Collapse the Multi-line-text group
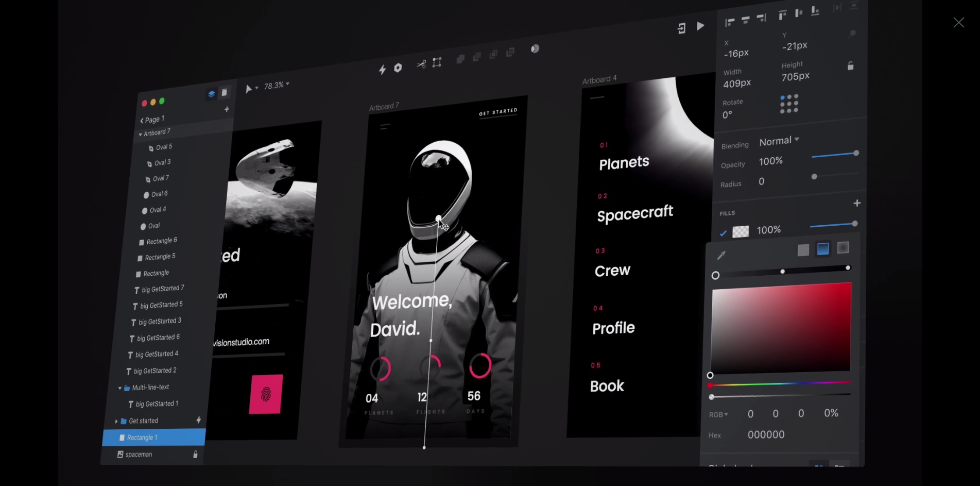The height and width of the screenshot is (486, 980). tap(120, 388)
